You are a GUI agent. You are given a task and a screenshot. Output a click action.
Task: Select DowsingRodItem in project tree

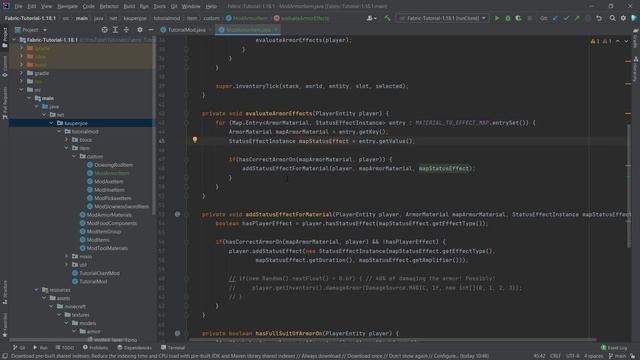click(113, 165)
